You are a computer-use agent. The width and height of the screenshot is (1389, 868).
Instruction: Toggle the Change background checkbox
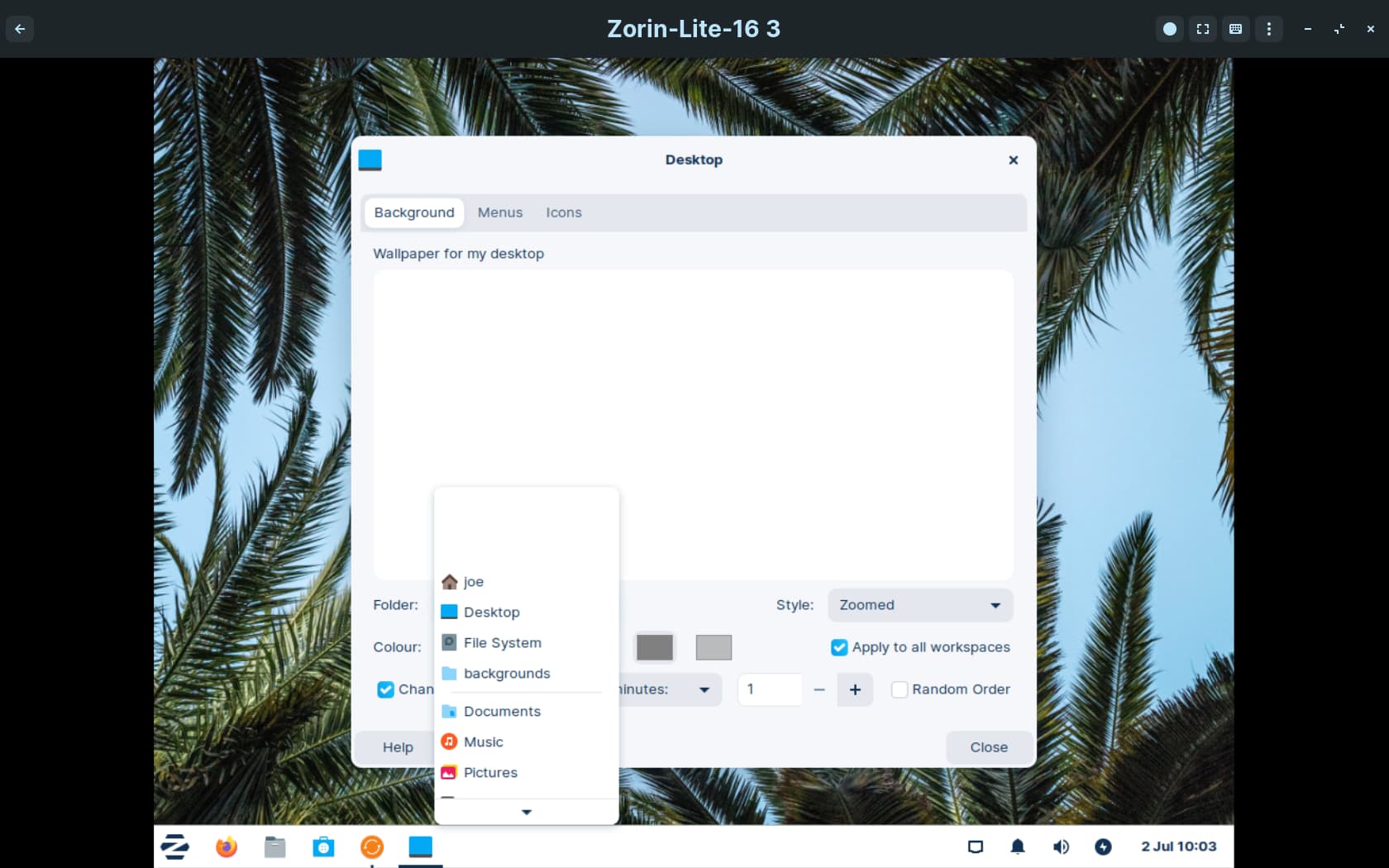pyautogui.click(x=385, y=689)
